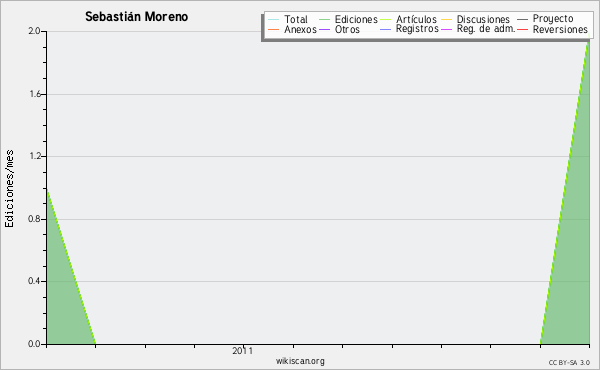Click the Proyecto legend entry

(553, 19)
